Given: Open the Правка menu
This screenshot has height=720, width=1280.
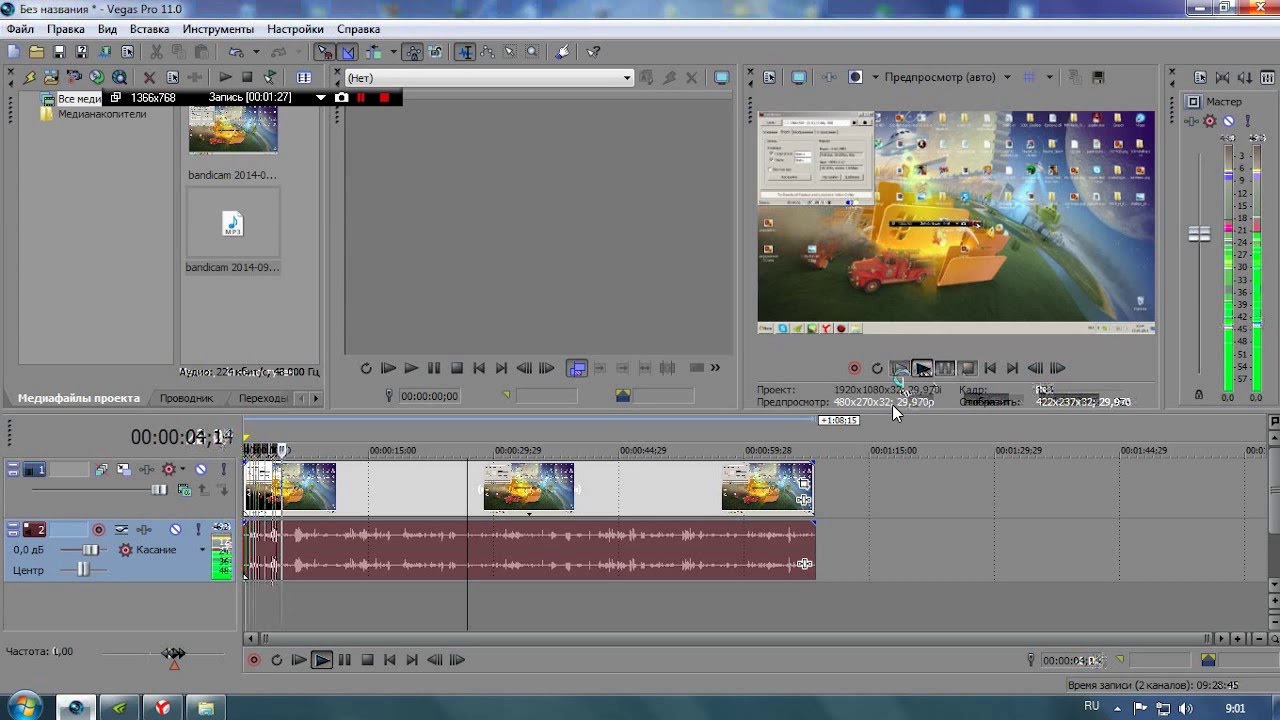Looking at the screenshot, I should coord(66,29).
